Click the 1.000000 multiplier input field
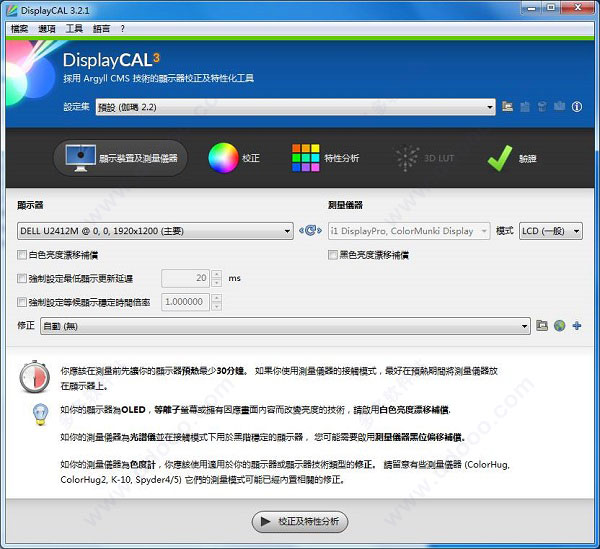Viewport: 600px width, 549px height. tap(186, 302)
